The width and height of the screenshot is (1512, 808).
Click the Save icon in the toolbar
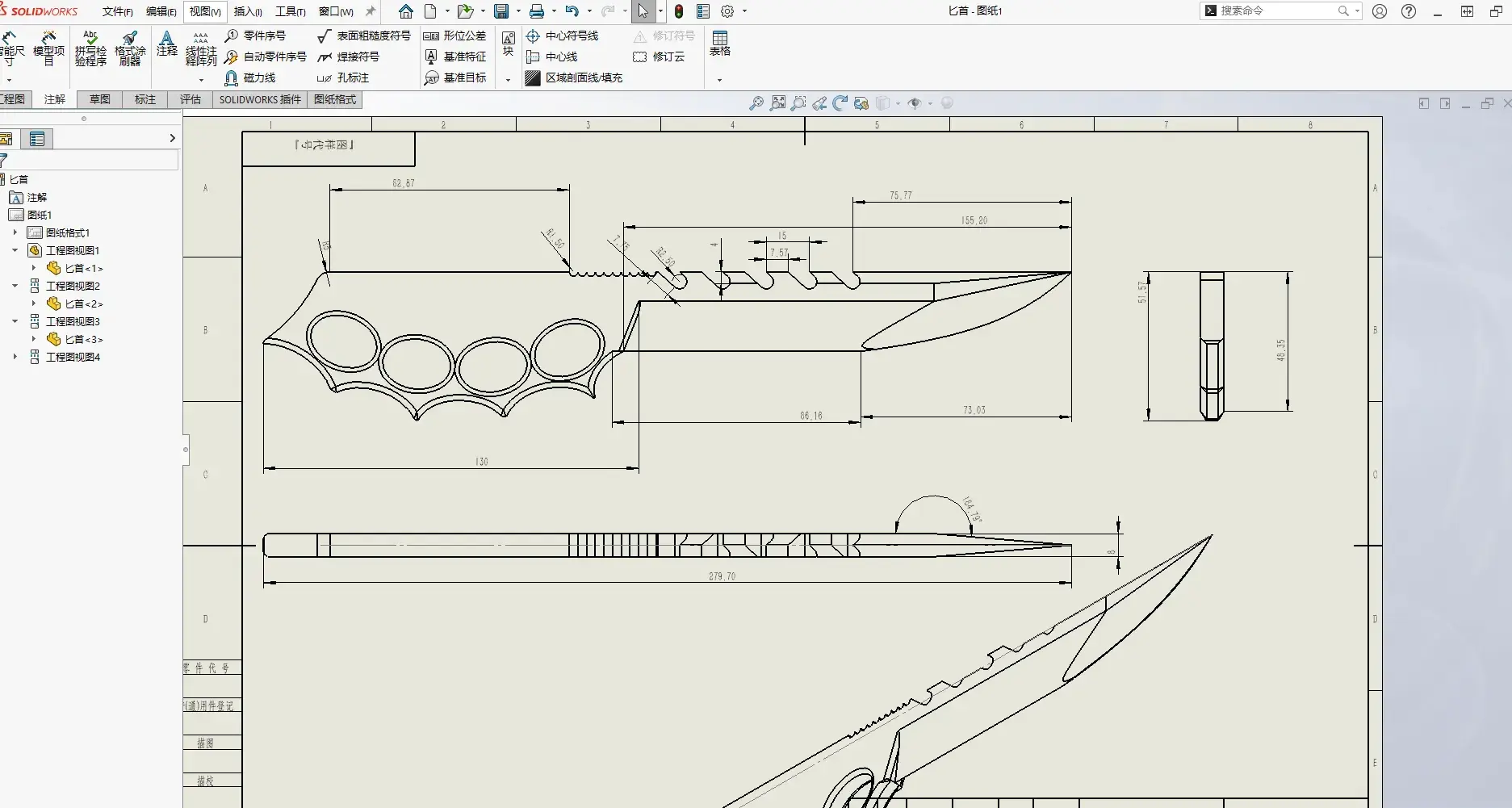click(x=501, y=11)
